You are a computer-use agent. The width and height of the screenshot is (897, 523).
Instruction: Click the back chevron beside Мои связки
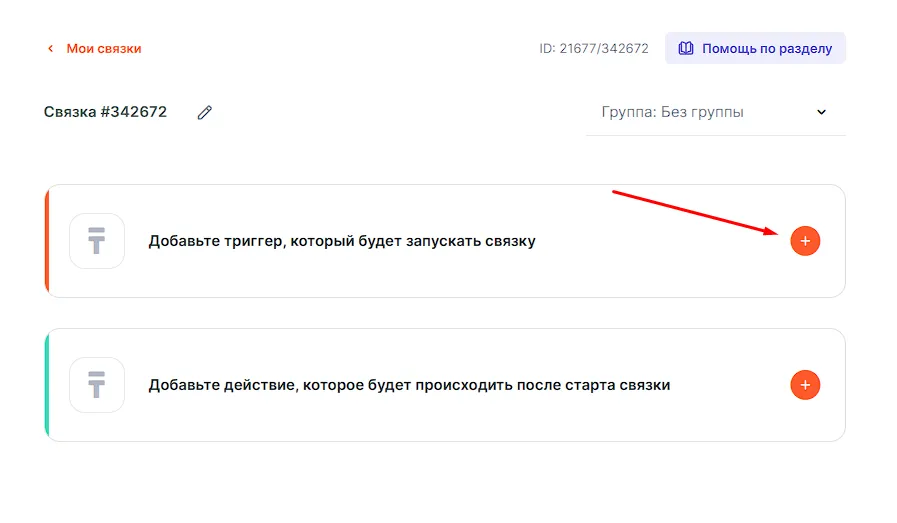(x=50, y=48)
